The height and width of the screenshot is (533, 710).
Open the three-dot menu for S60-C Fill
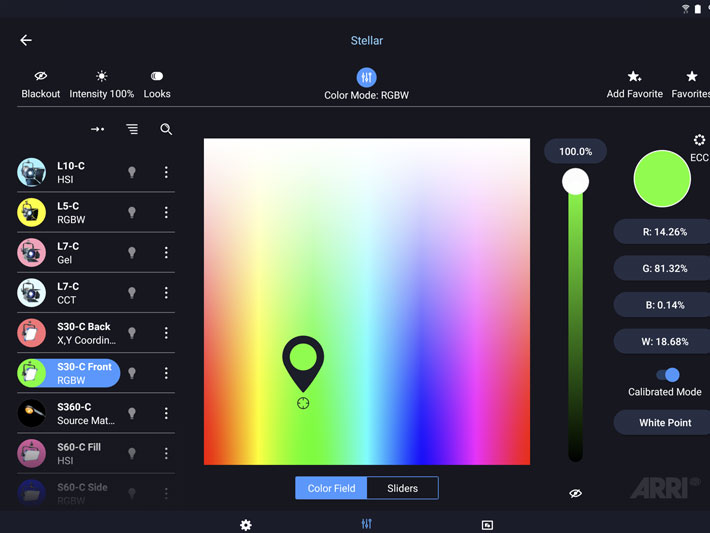point(166,453)
